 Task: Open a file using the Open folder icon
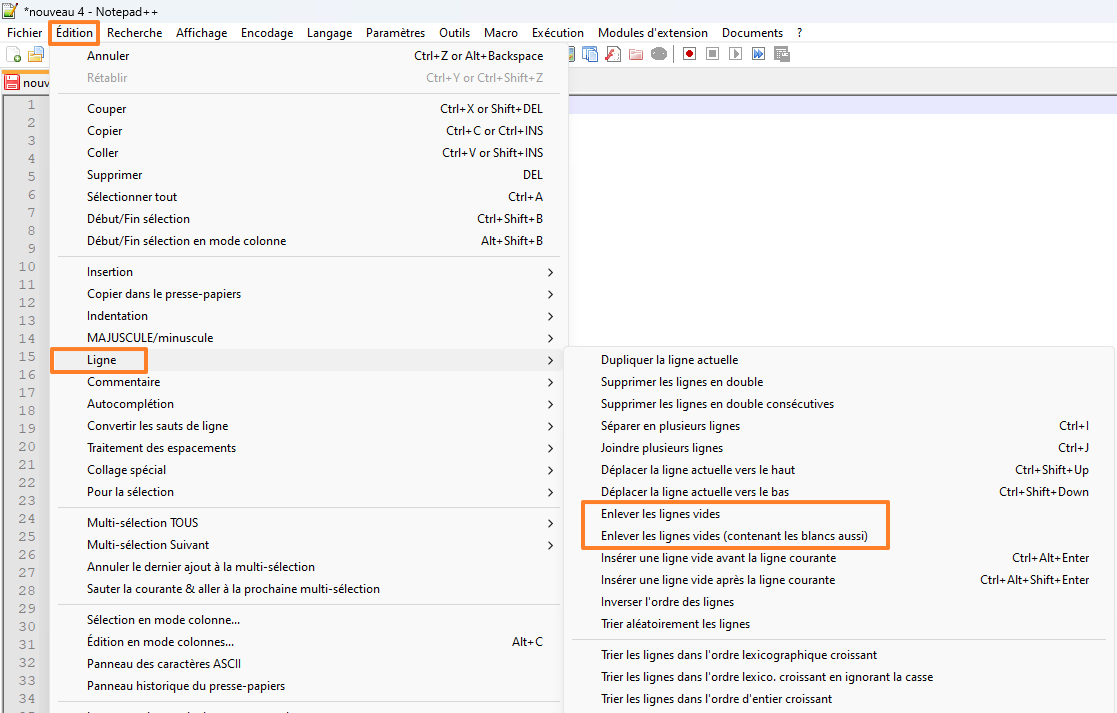[x=34, y=54]
